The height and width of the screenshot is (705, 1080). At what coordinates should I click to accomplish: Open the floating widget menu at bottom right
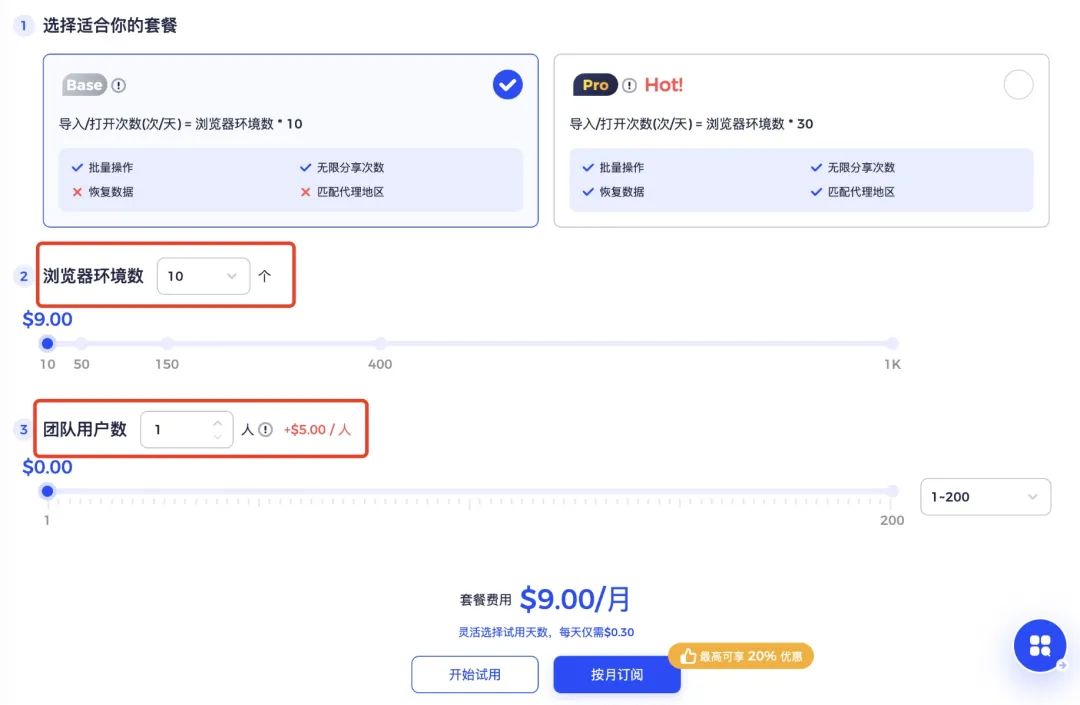click(x=1039, y=646)
